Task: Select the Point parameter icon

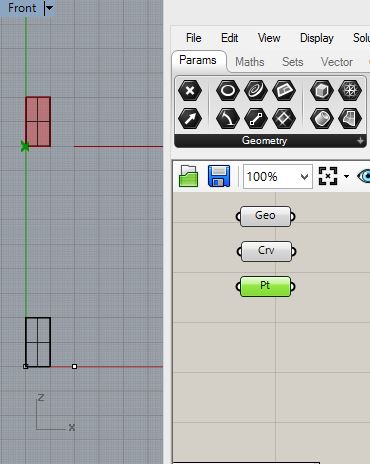Action: point(190,90)
